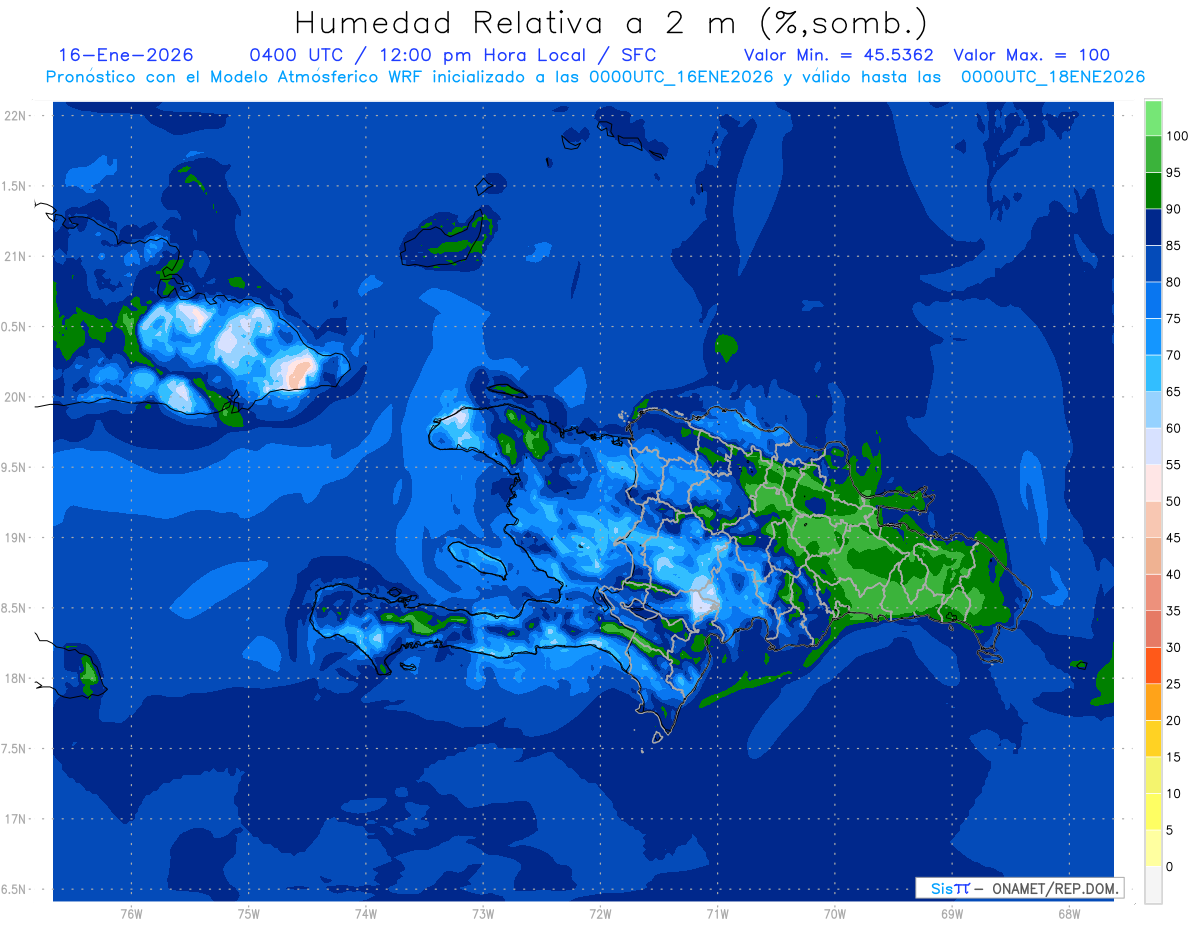
Task: Click the "18N" latitude label
Action: (x=15, y=678)
